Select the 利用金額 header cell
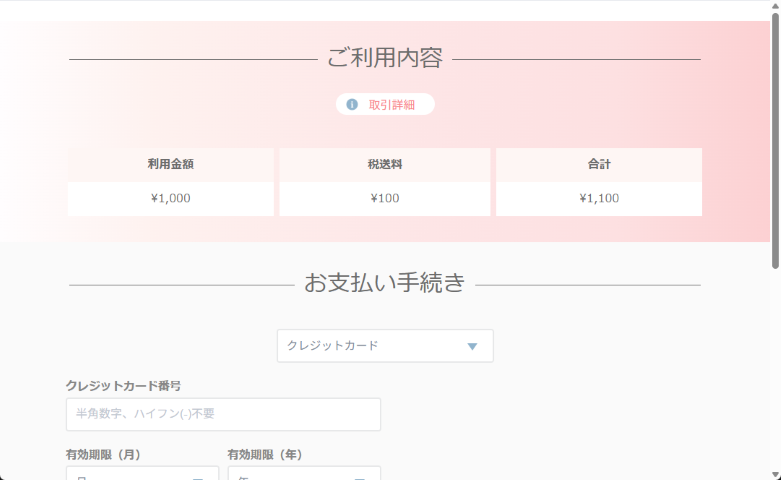The width and height of the screenshot is (781, 480). (171, 164)
